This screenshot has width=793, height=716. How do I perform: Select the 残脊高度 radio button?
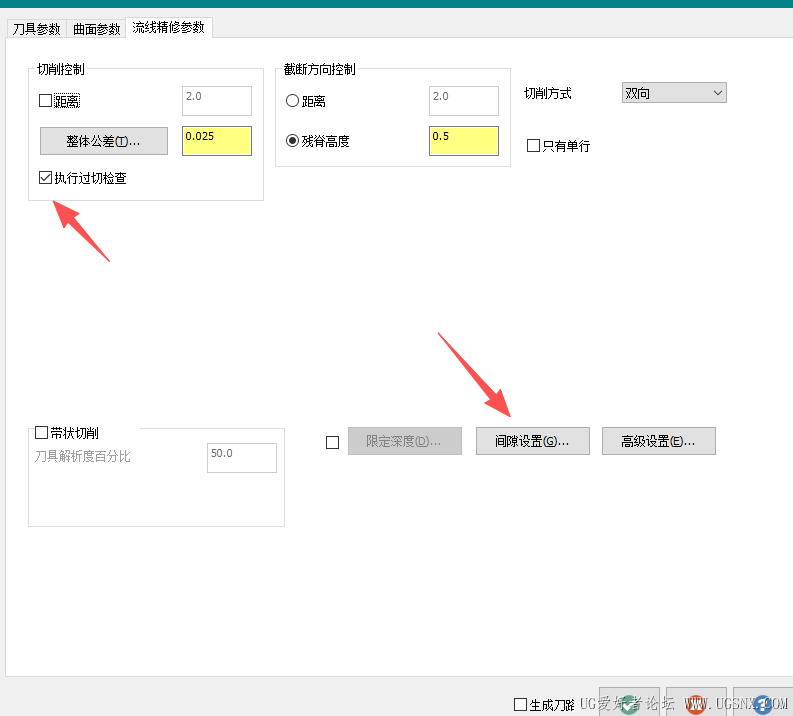pyautogui.click(x=292, y=141)
